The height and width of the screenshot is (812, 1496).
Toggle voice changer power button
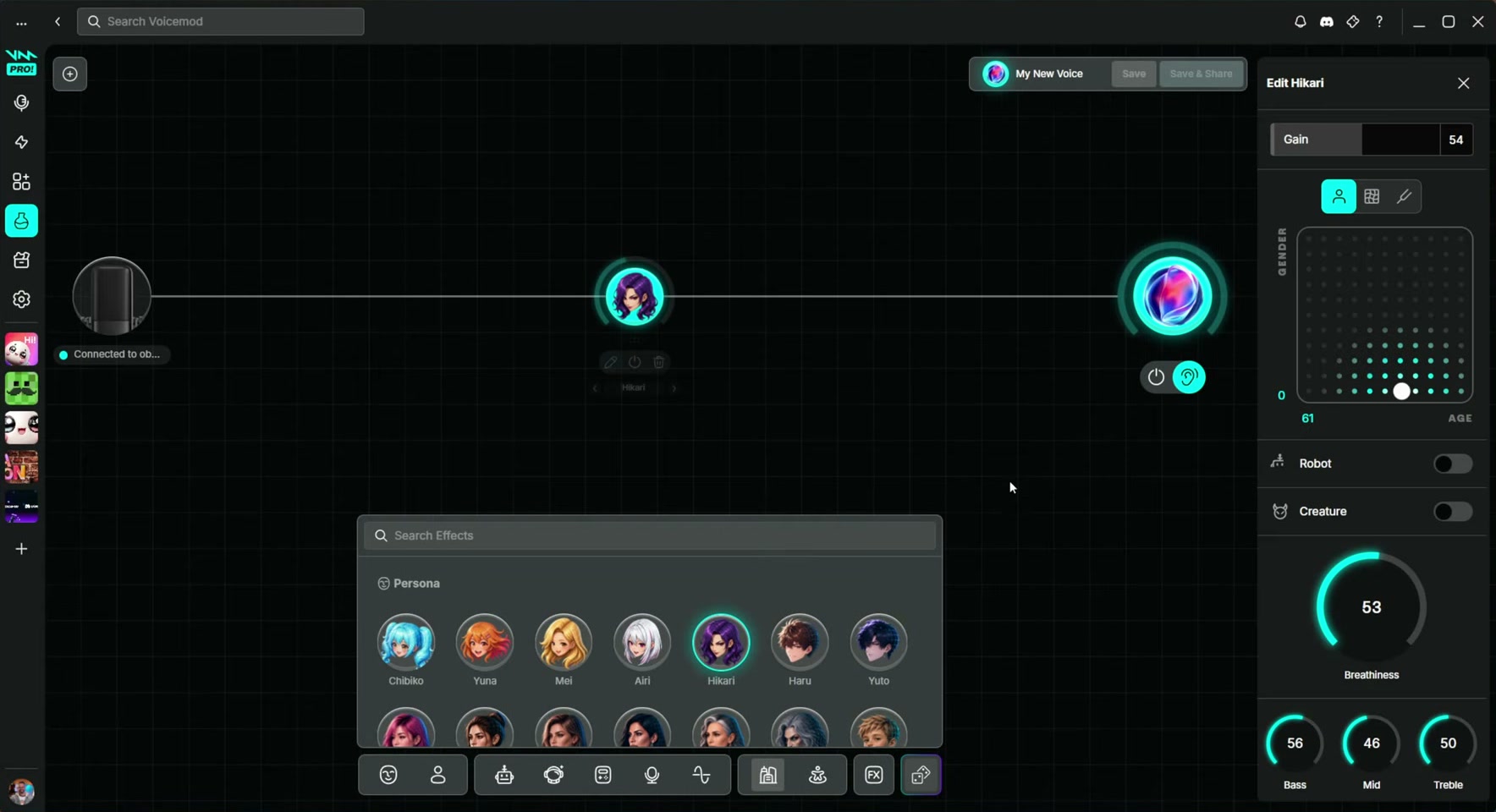click(1156, 377)
